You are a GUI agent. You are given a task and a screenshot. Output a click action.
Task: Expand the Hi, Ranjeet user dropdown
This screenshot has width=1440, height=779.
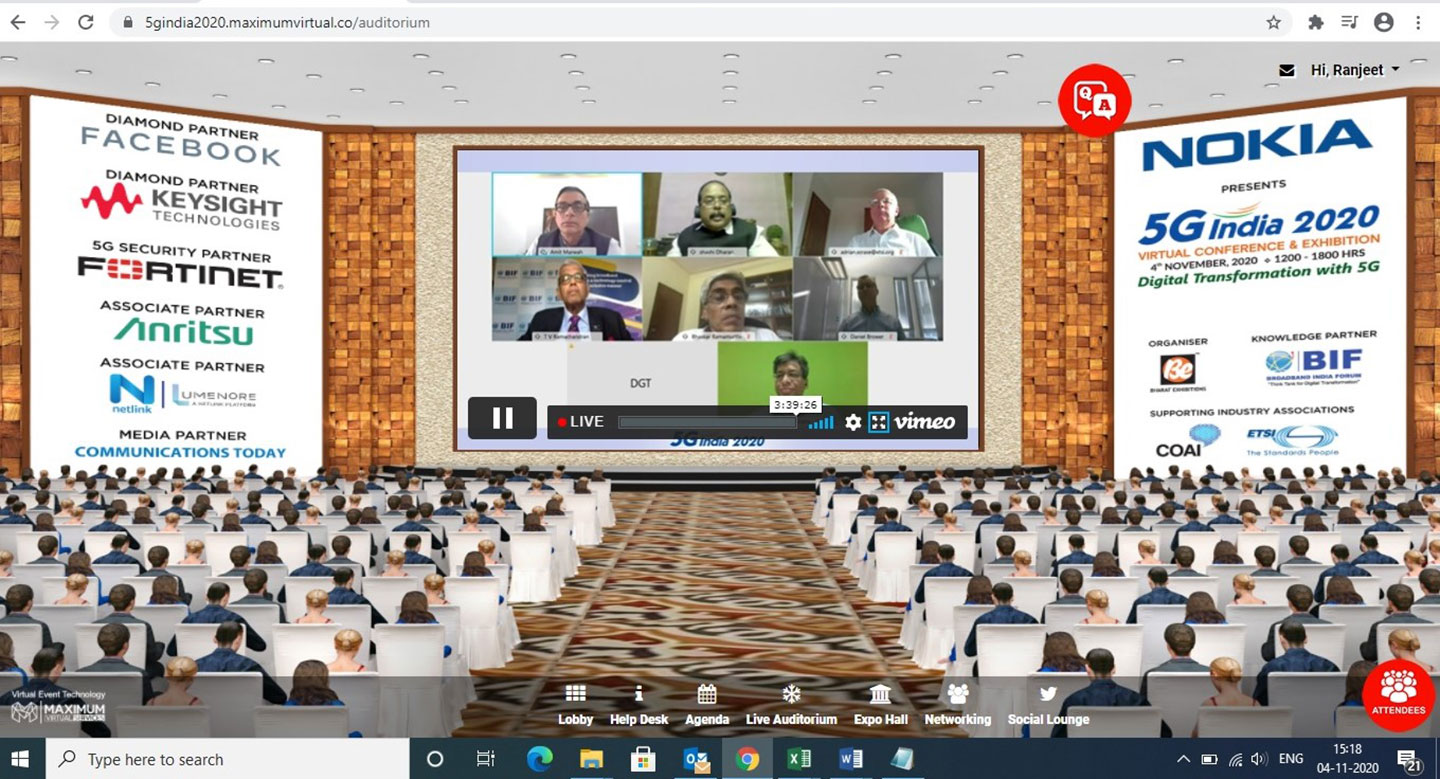click(x=1355, y=70)
